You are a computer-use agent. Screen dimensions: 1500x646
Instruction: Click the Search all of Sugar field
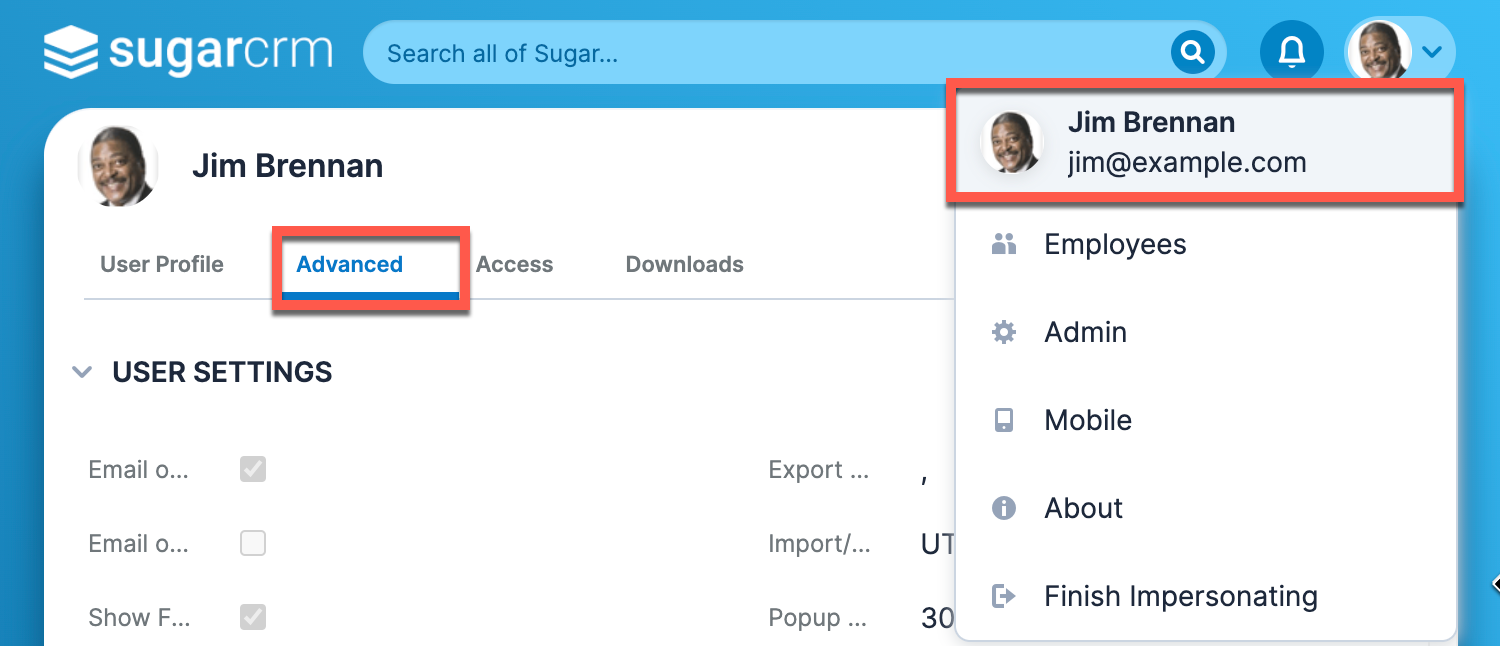point(760,52)
